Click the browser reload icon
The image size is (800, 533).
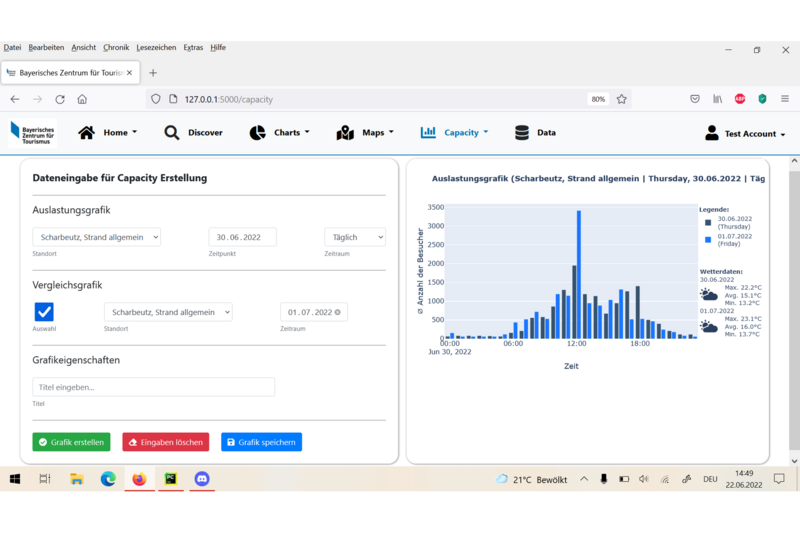tap(60, 99)
